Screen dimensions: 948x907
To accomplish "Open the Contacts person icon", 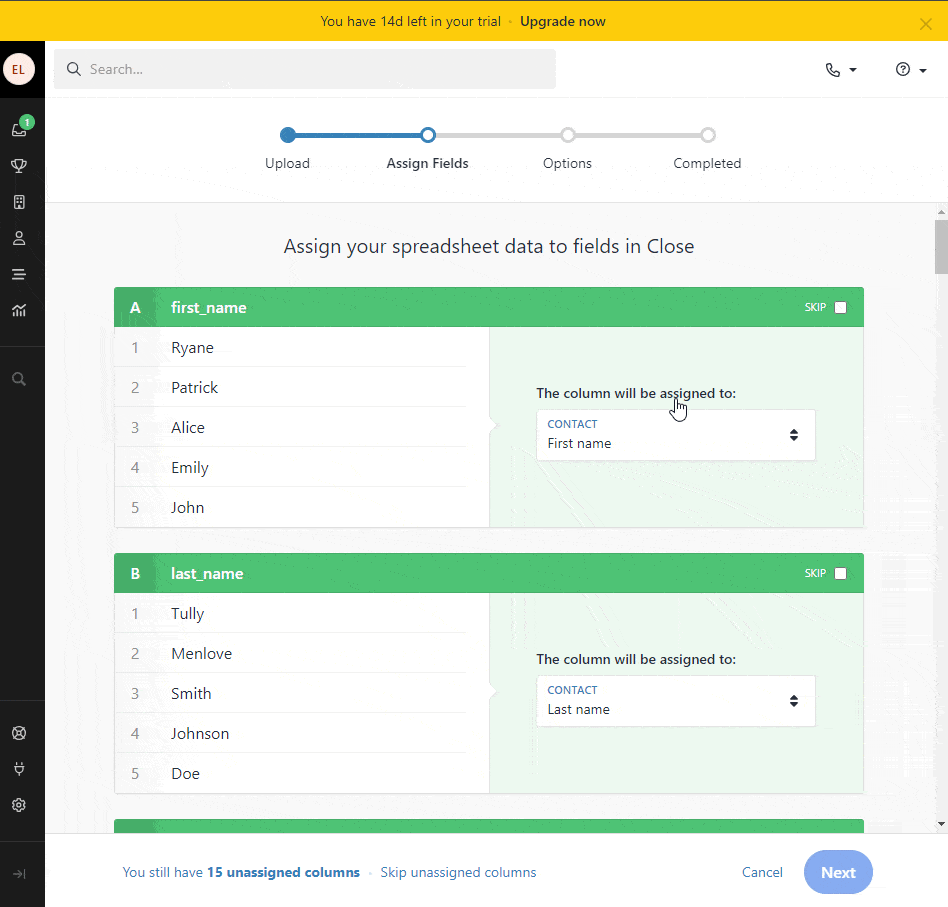I will (x=19, y=238).
